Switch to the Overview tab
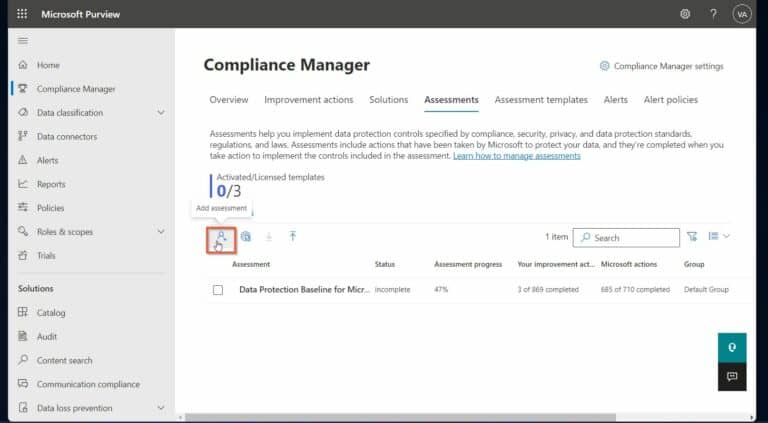Viewport: 768px width, 423px height. pos(229,100)
